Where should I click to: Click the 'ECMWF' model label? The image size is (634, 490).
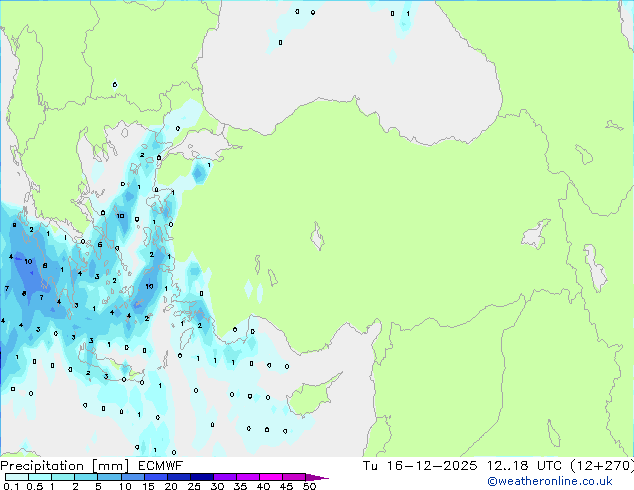coord(161,466)
